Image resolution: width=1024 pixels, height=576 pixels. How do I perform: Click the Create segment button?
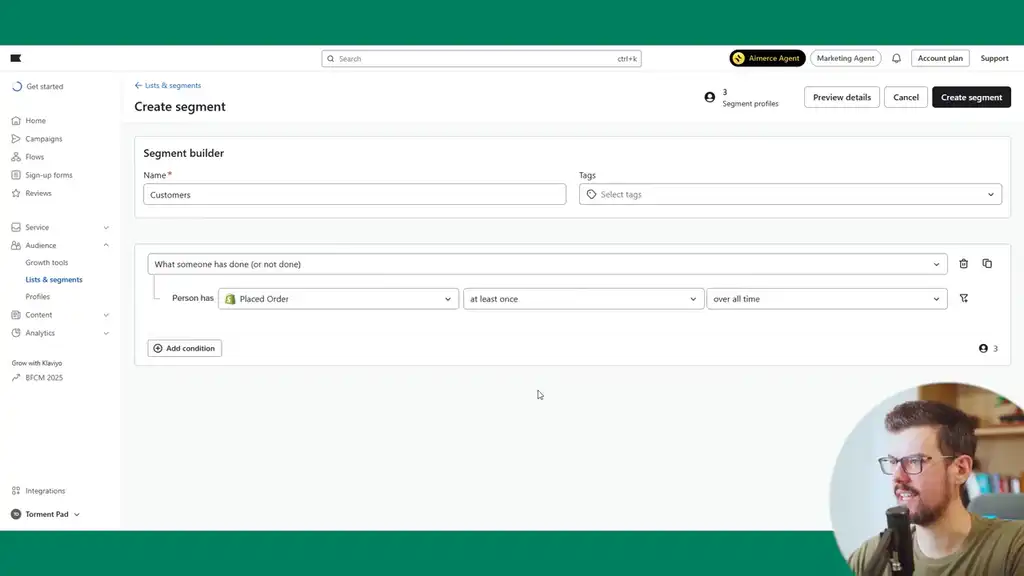(x=970, y=97)
